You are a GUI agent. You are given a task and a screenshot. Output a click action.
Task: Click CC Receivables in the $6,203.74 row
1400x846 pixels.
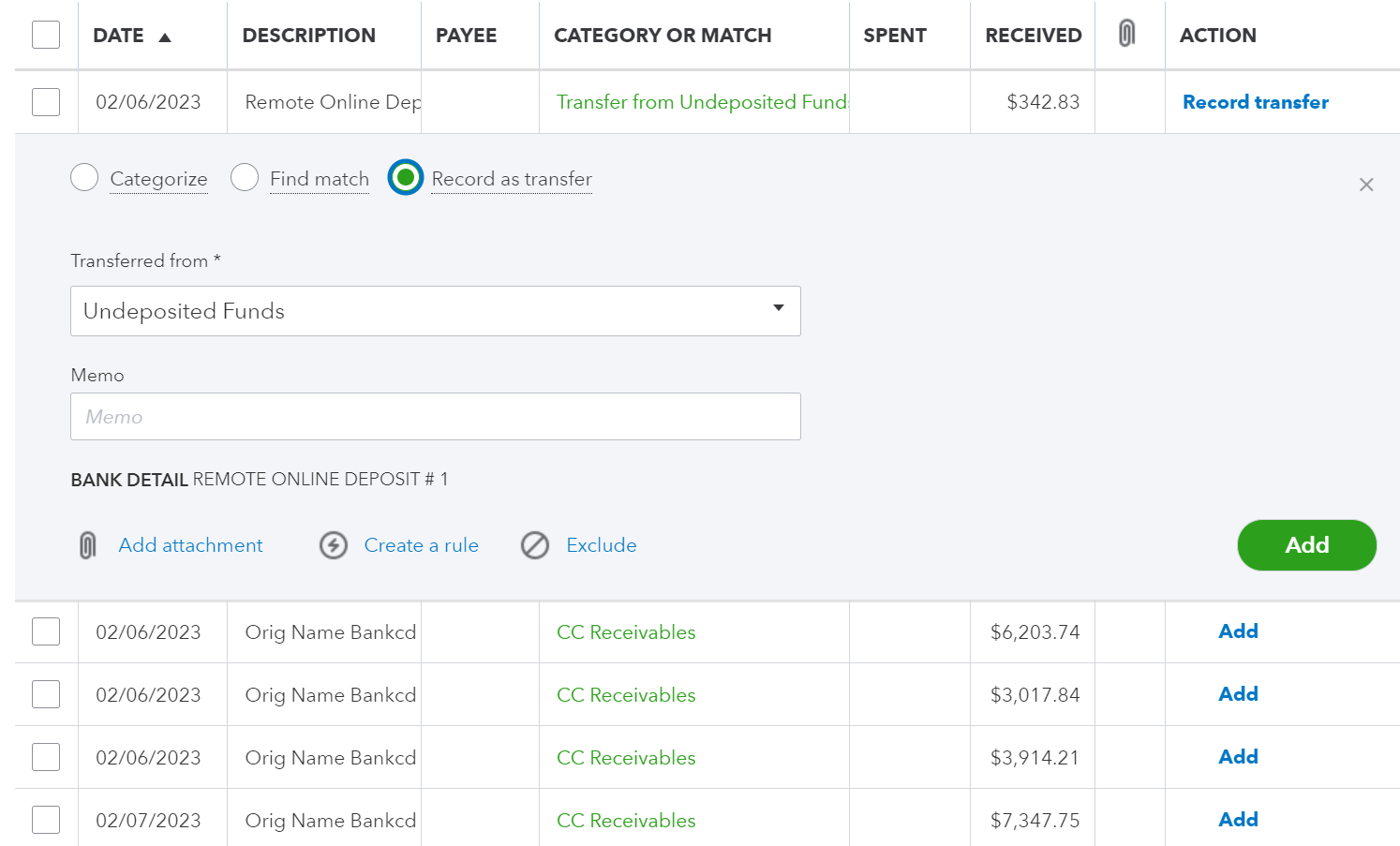[626, 632]
